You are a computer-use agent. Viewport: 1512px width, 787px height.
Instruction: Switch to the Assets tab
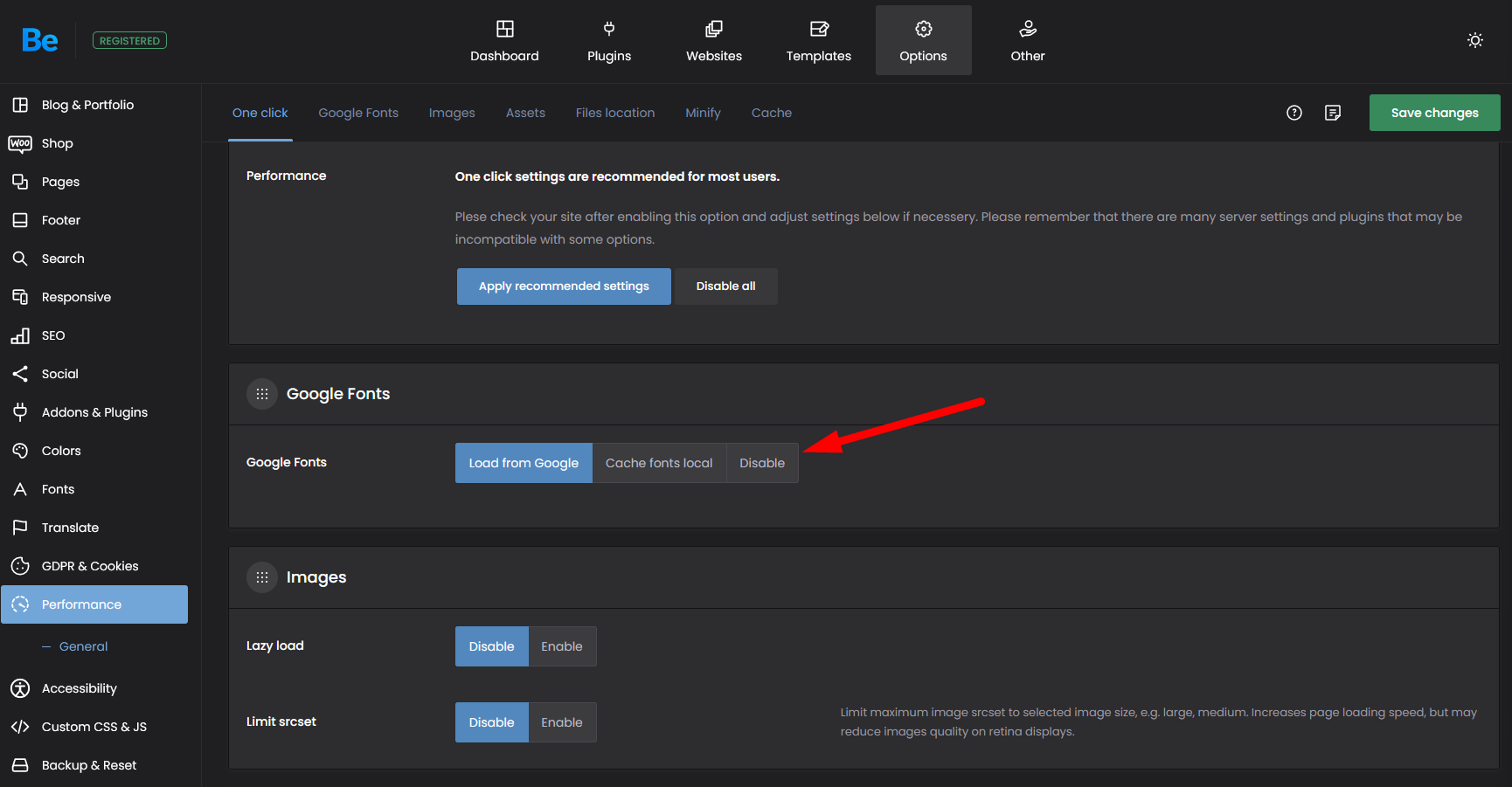(525, 113)
